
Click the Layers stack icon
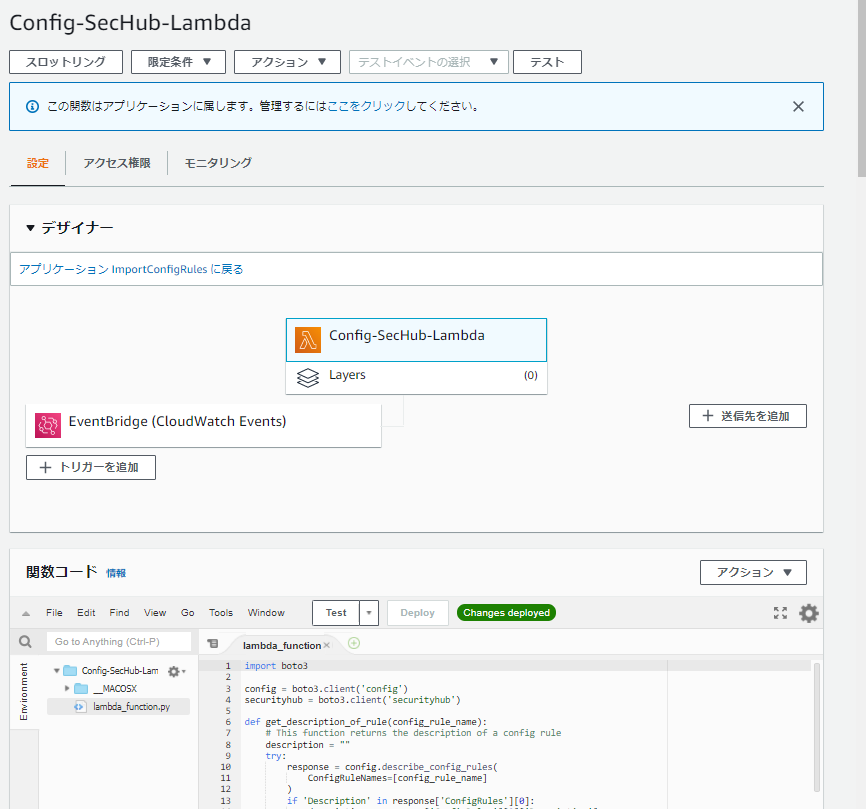pos(308,378)
